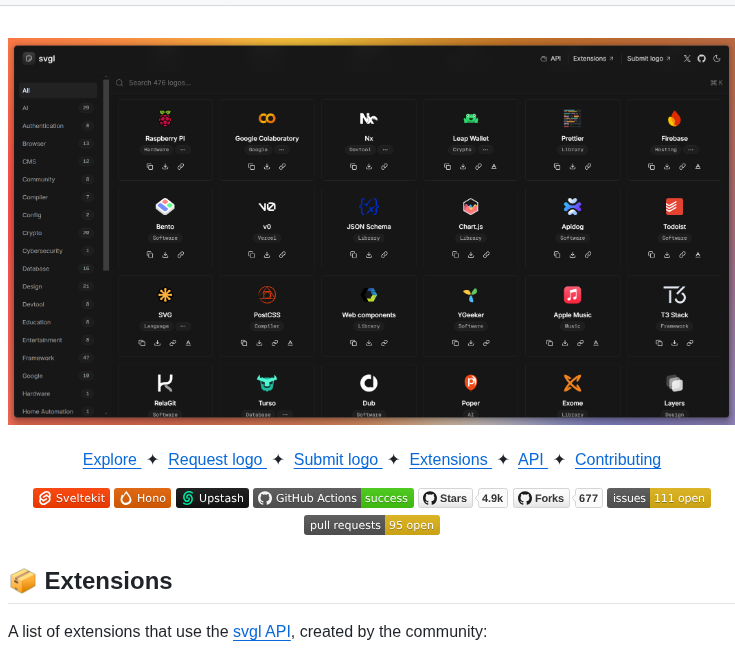Click Submit logo in the preview's top navigation
735x648 pixels.
(649, 59)
